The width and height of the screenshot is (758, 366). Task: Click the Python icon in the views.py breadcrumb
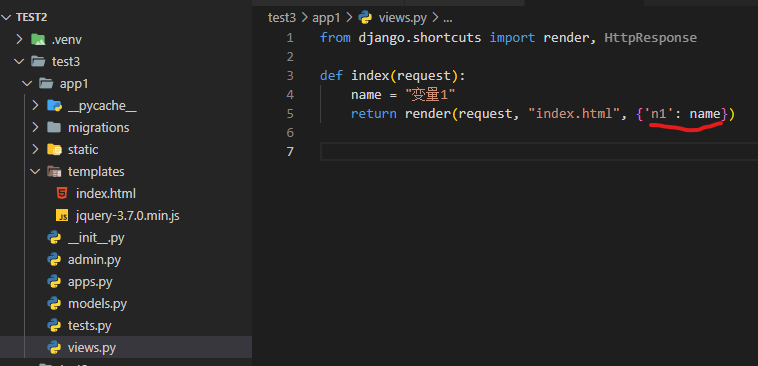point(364,18)
